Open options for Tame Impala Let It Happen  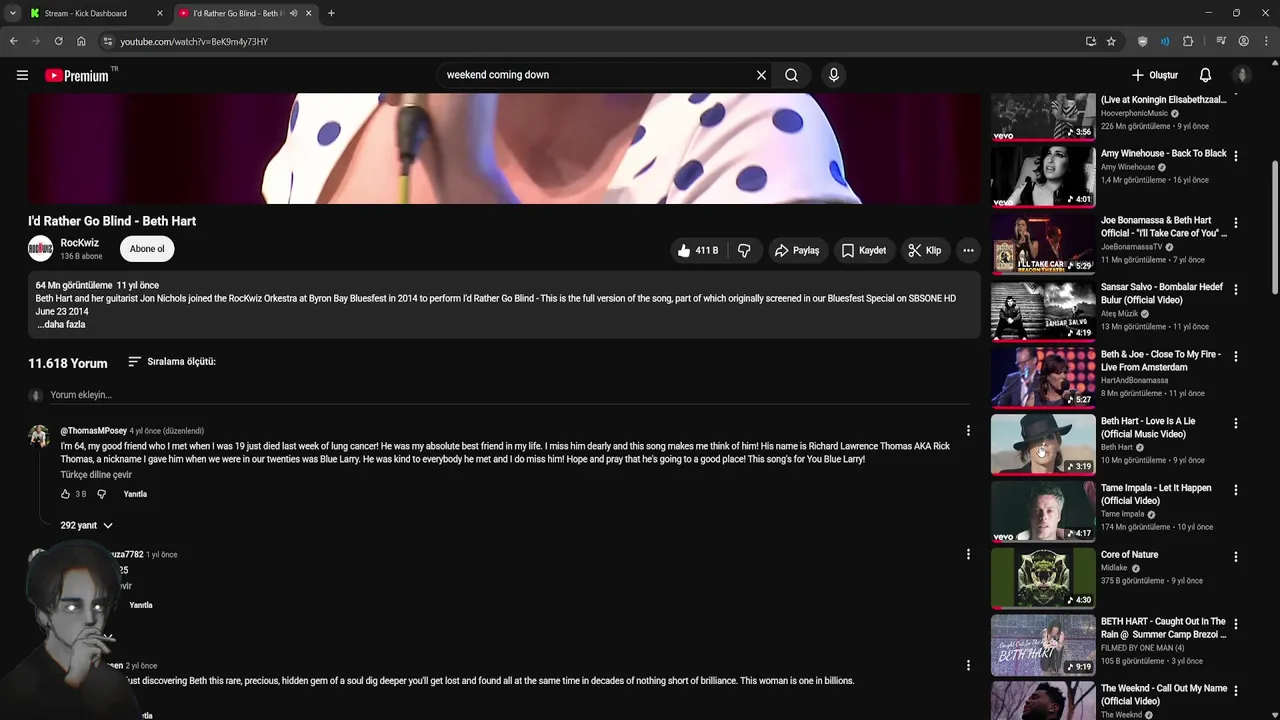point(1236,491)
